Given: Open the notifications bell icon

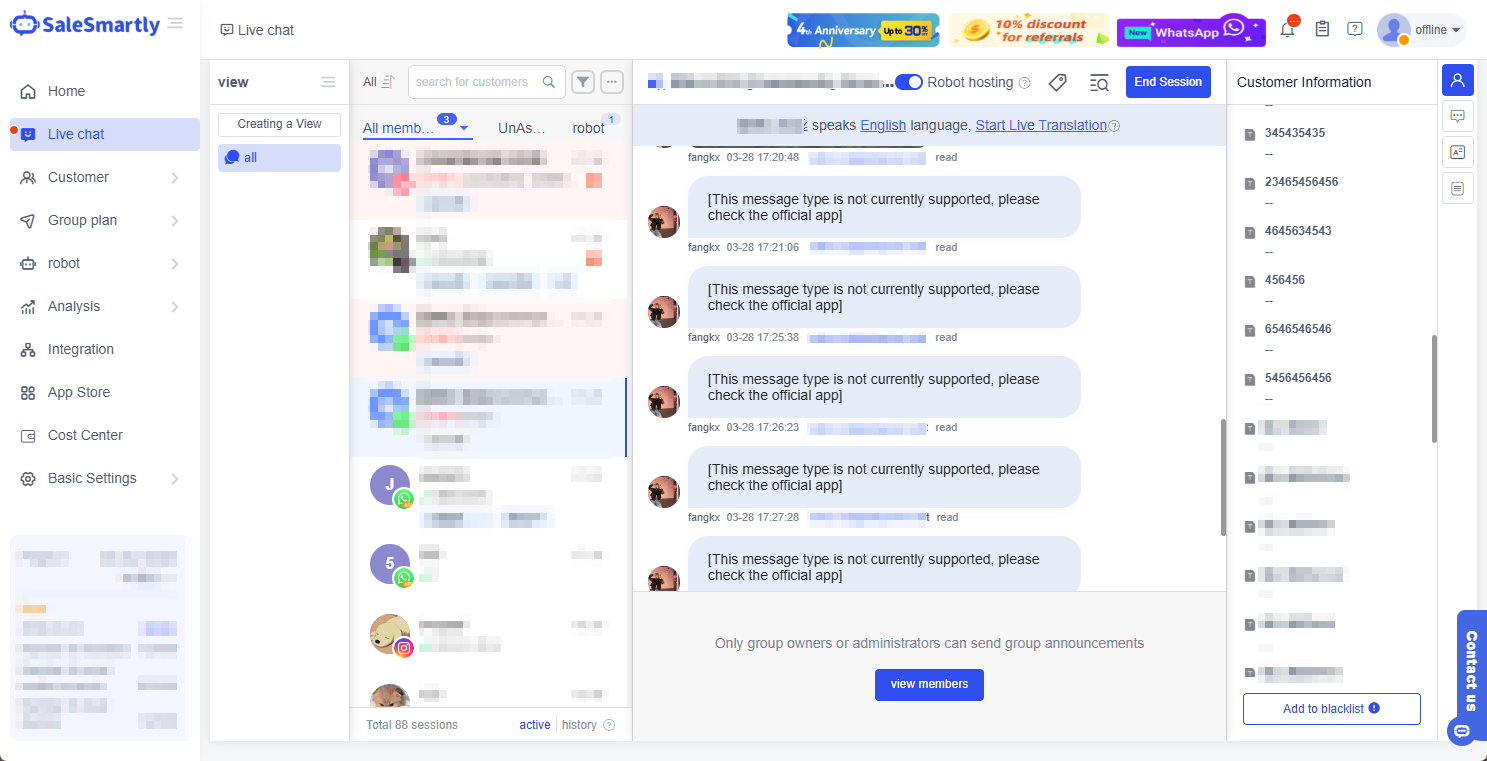Looking at the screenshot, I should [x=1288, y=29].
